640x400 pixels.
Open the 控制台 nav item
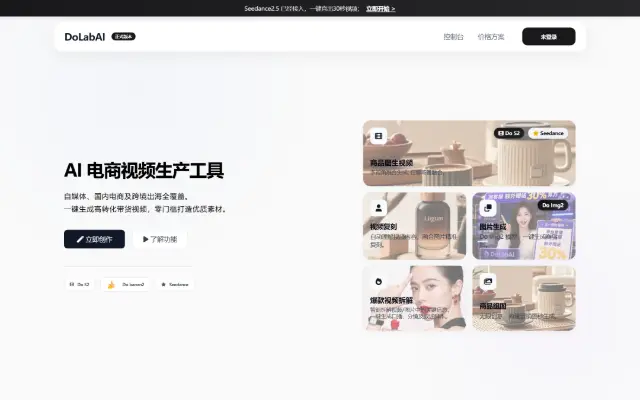click(x=453, y=37)
